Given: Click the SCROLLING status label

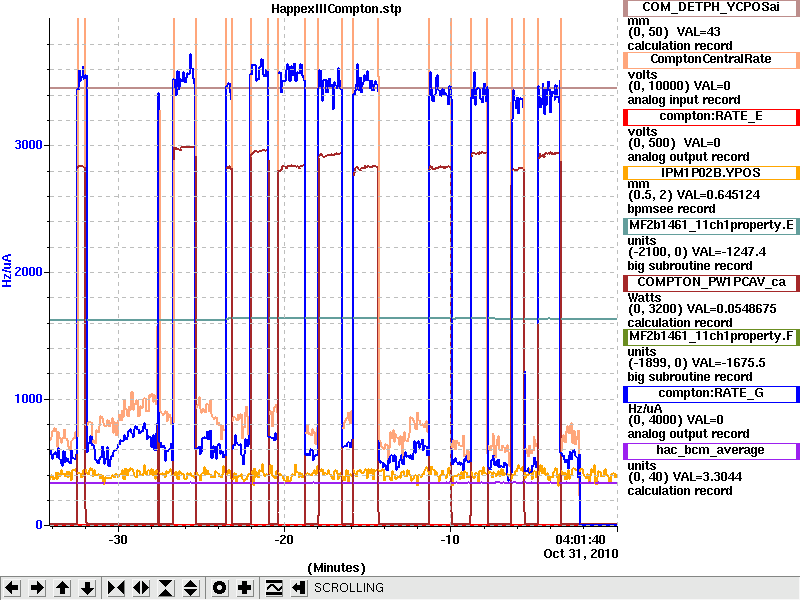Looking at the screenshot, I should pos(349,588).
